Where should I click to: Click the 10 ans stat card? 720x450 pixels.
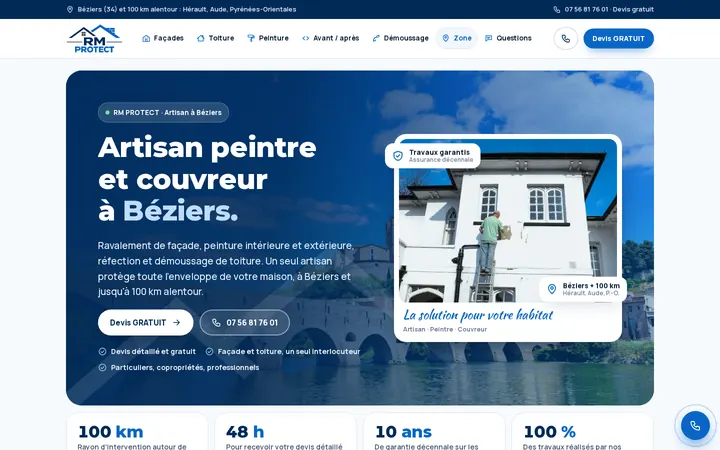(x=434, y=433)
